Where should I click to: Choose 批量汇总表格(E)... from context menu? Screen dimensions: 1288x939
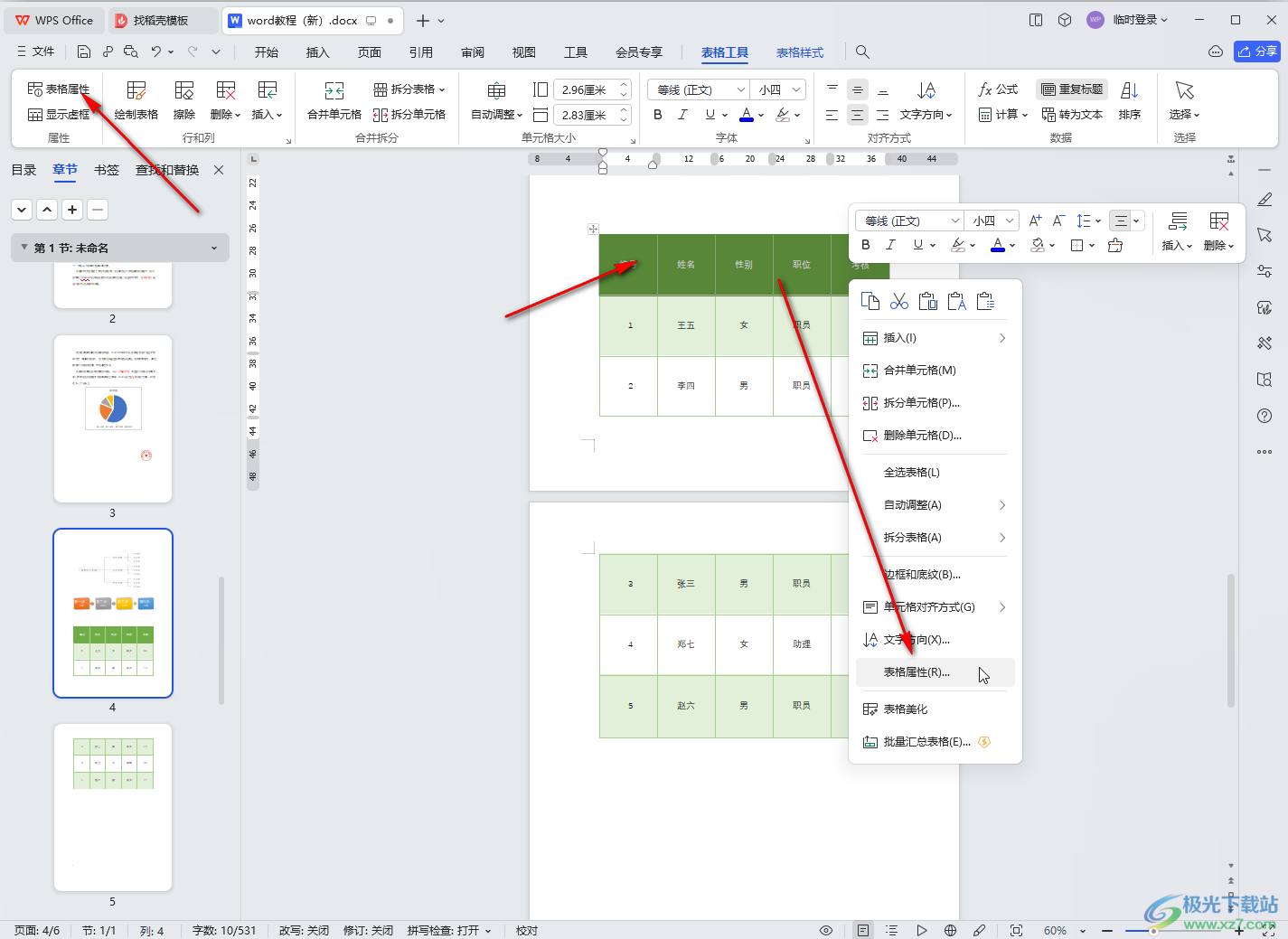(x=935, y=742)
